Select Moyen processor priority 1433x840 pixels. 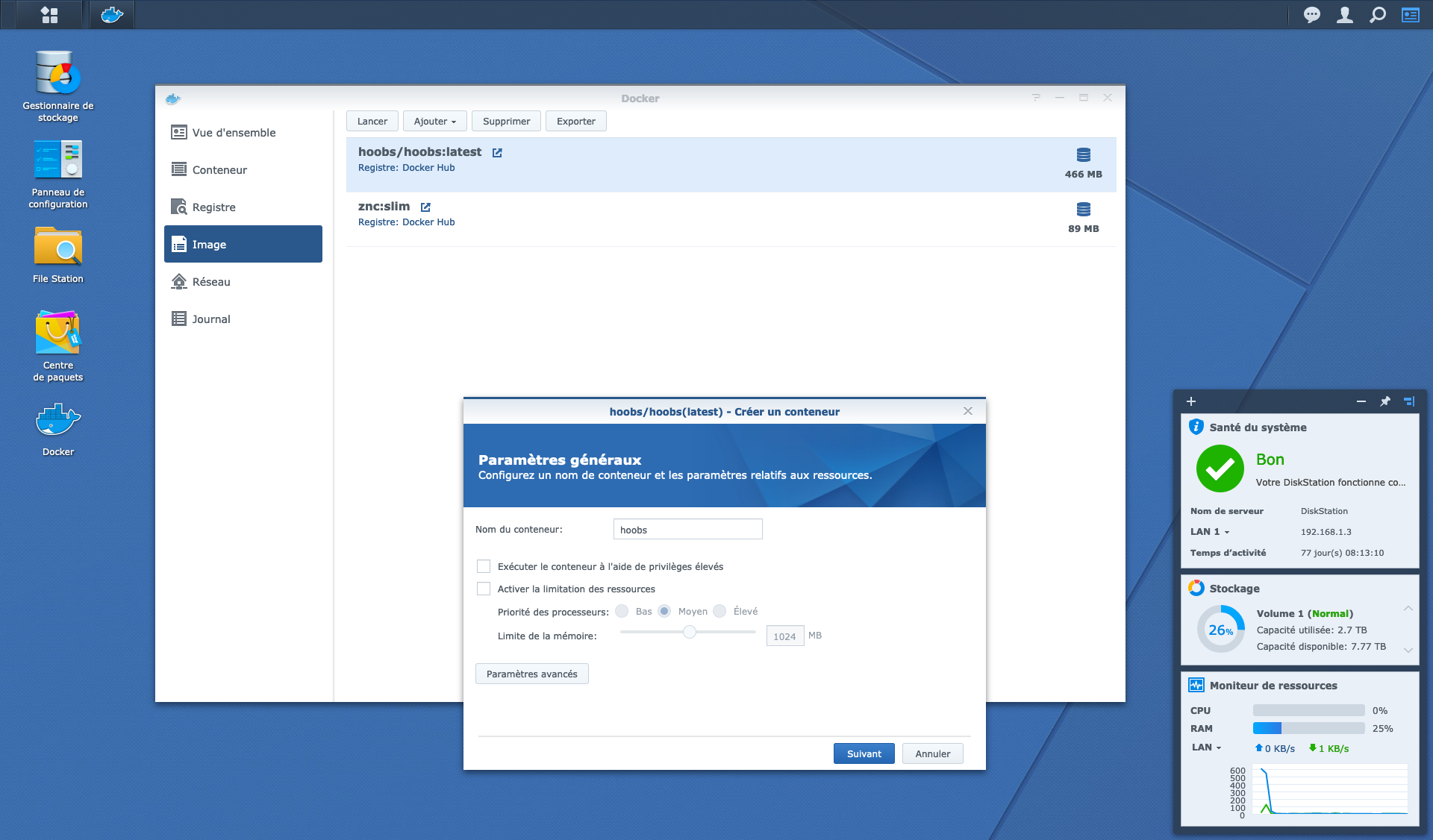click(664, 611)
